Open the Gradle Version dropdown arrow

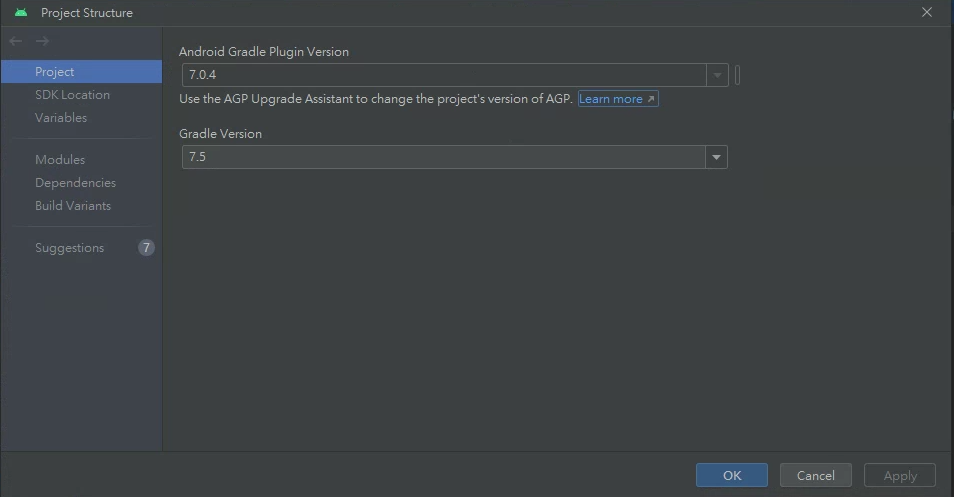pyautogui.click(x=716, y=157)
